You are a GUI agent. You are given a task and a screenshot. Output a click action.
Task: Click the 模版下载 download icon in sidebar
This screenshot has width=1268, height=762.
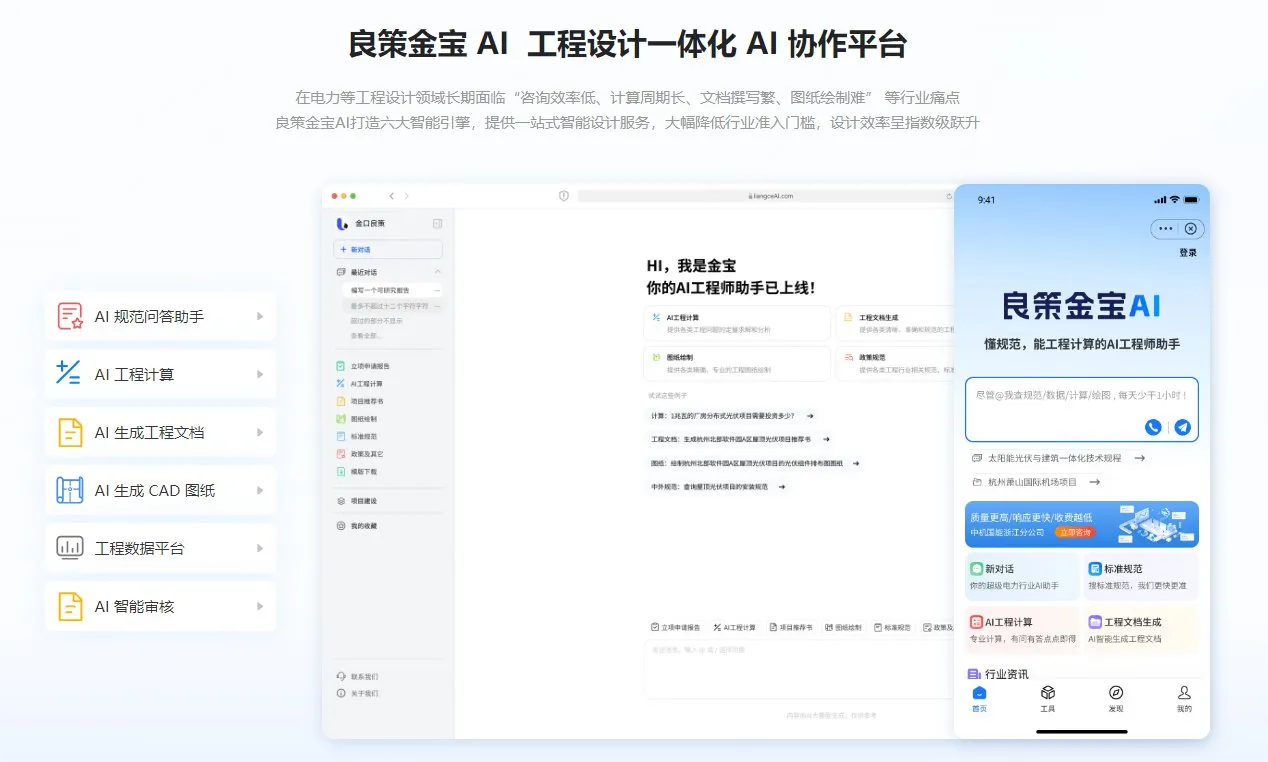tap(341, 471)
